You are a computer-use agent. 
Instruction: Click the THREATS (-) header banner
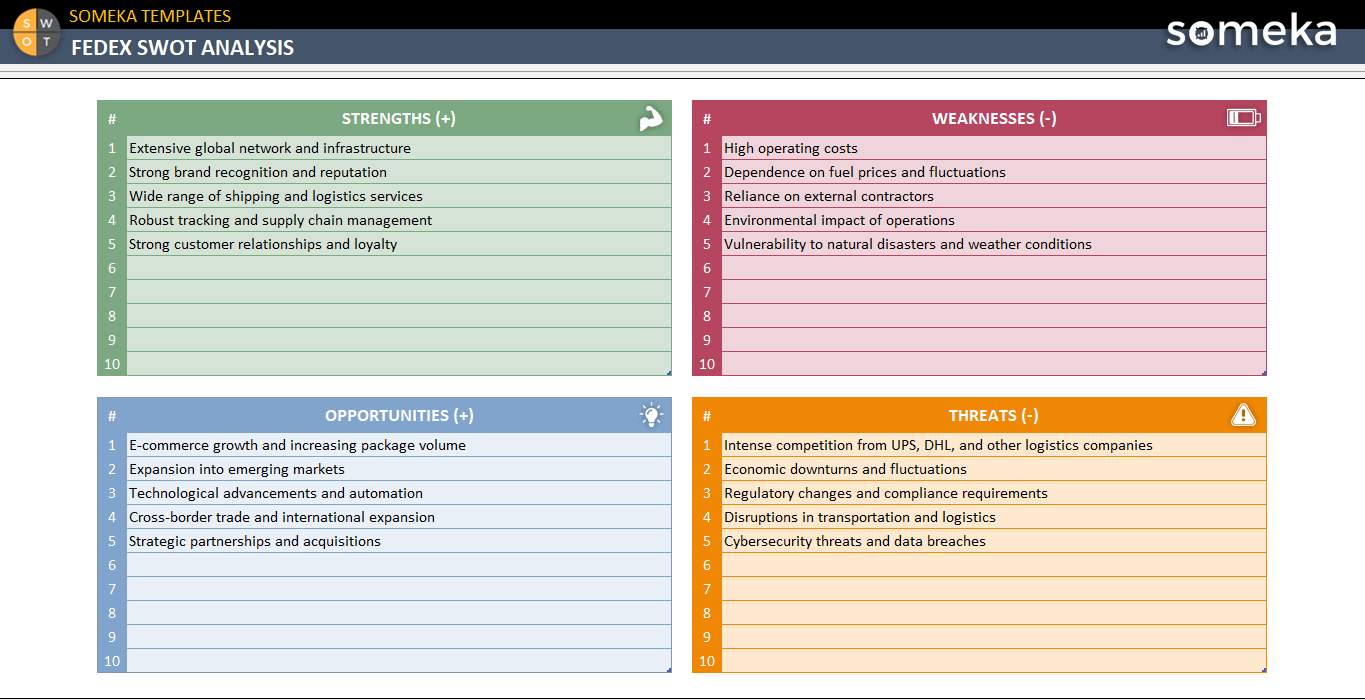pos(993,414)
